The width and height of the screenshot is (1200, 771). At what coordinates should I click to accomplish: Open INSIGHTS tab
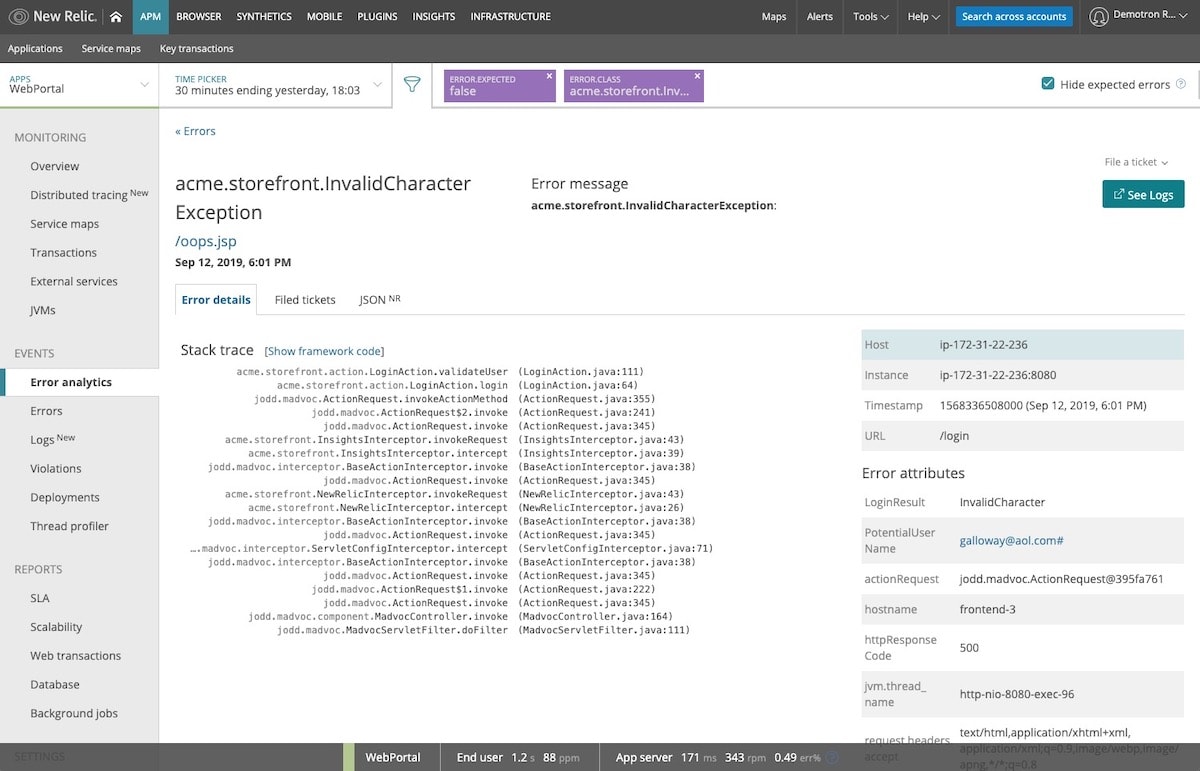pos(433,17)
